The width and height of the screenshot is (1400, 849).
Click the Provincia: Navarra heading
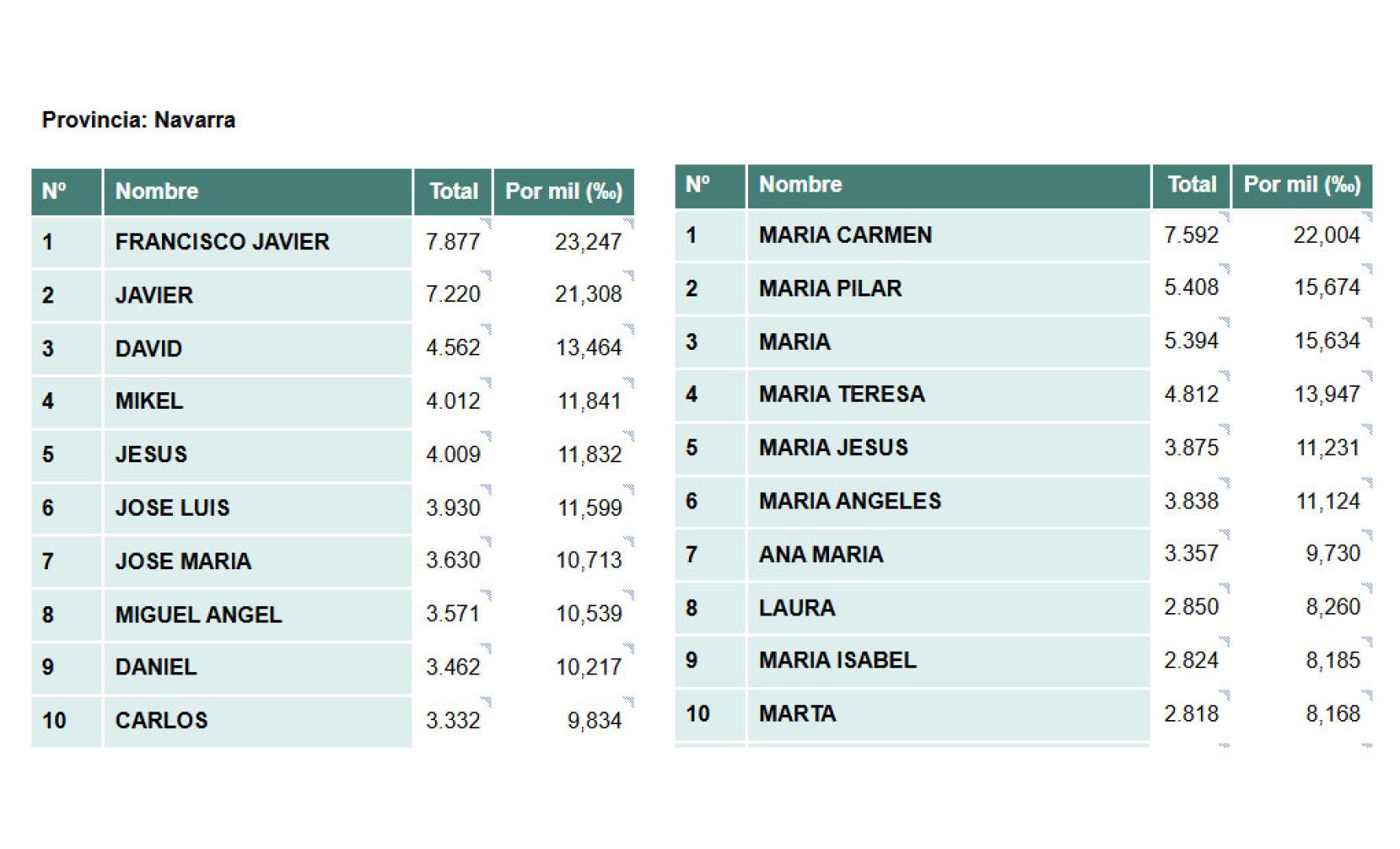tap(138, 120)
